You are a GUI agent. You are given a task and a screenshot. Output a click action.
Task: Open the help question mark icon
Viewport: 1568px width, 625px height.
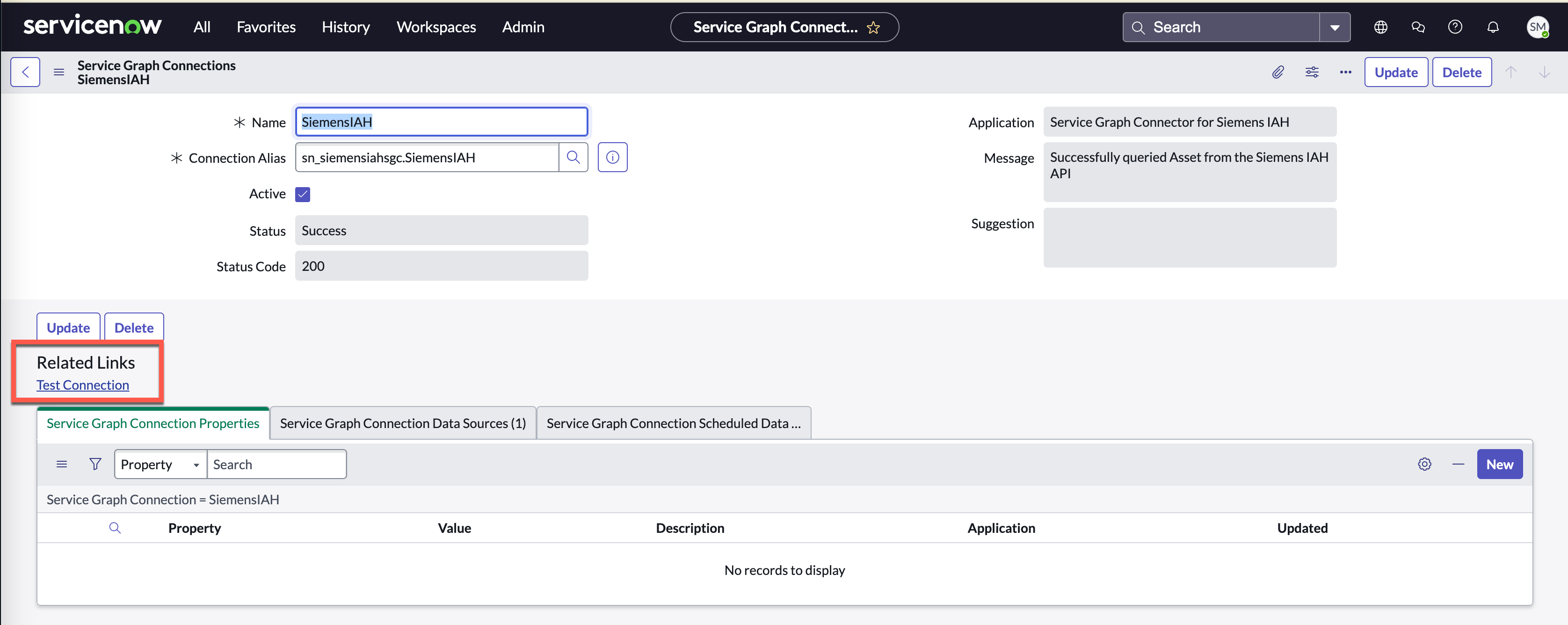pyautogui.click(x=1455, y=27)
